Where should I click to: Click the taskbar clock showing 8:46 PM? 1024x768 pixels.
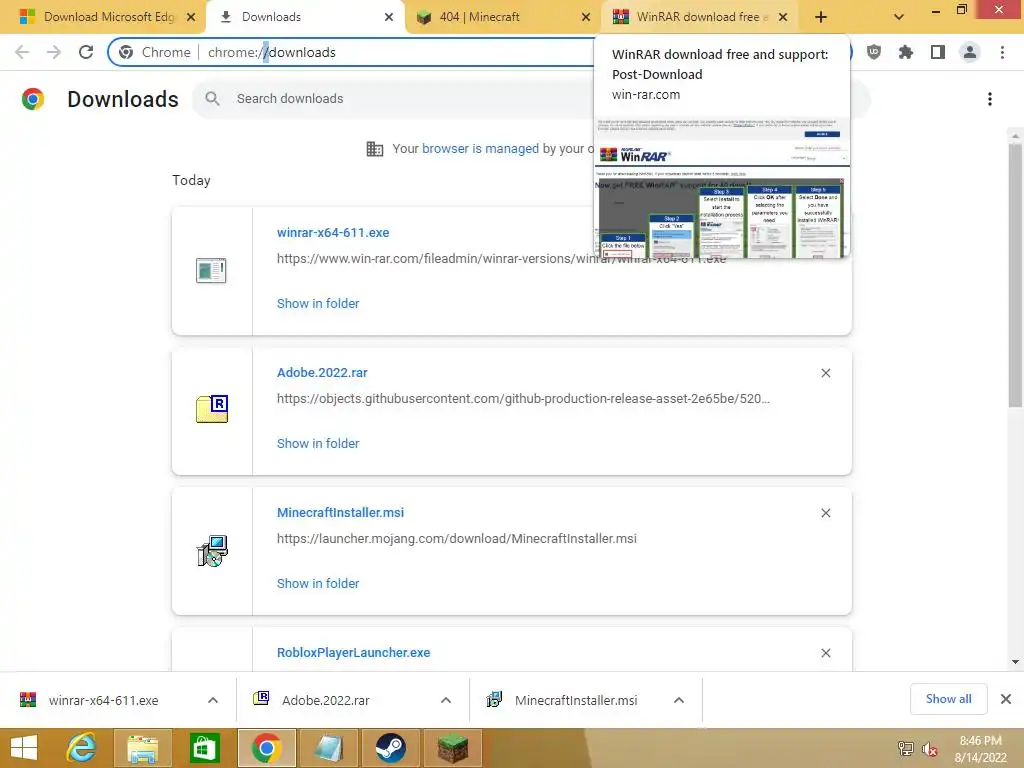[980, 749]
